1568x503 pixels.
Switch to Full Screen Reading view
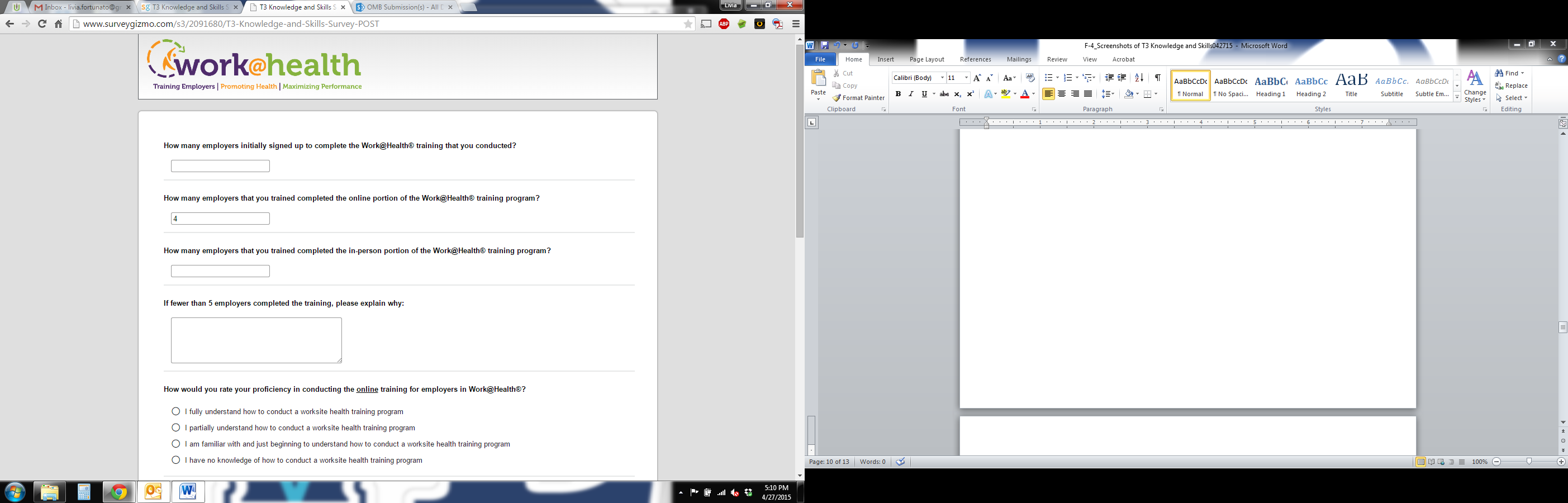pyautogui.click(x=1431, y=462)
